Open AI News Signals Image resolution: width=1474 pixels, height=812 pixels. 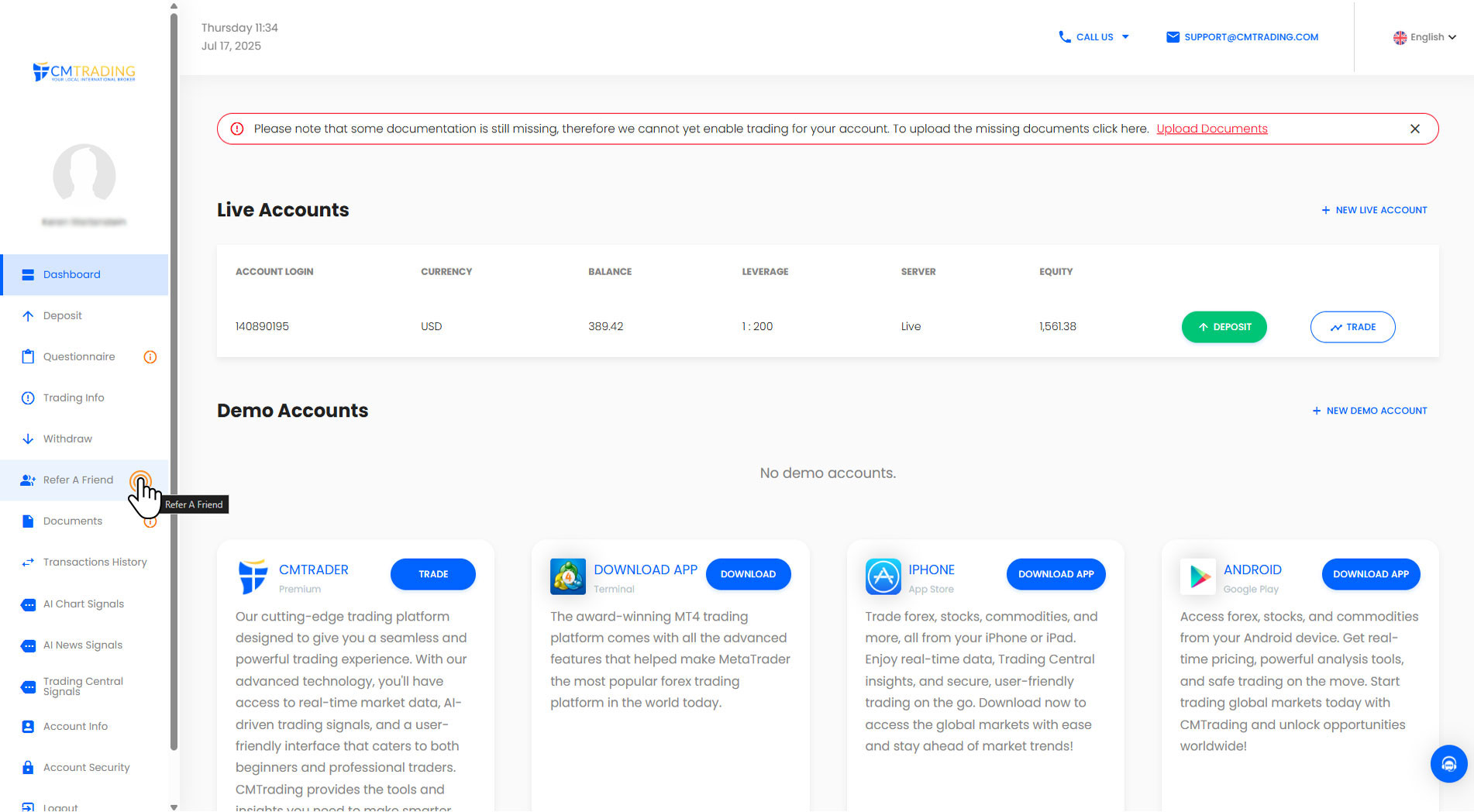point(84,645)
